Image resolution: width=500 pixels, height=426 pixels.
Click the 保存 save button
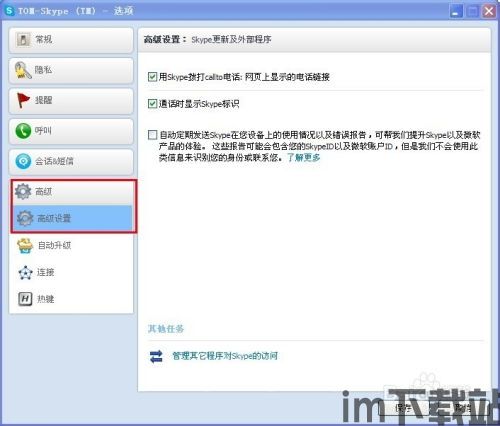click(x=404, y=408)
